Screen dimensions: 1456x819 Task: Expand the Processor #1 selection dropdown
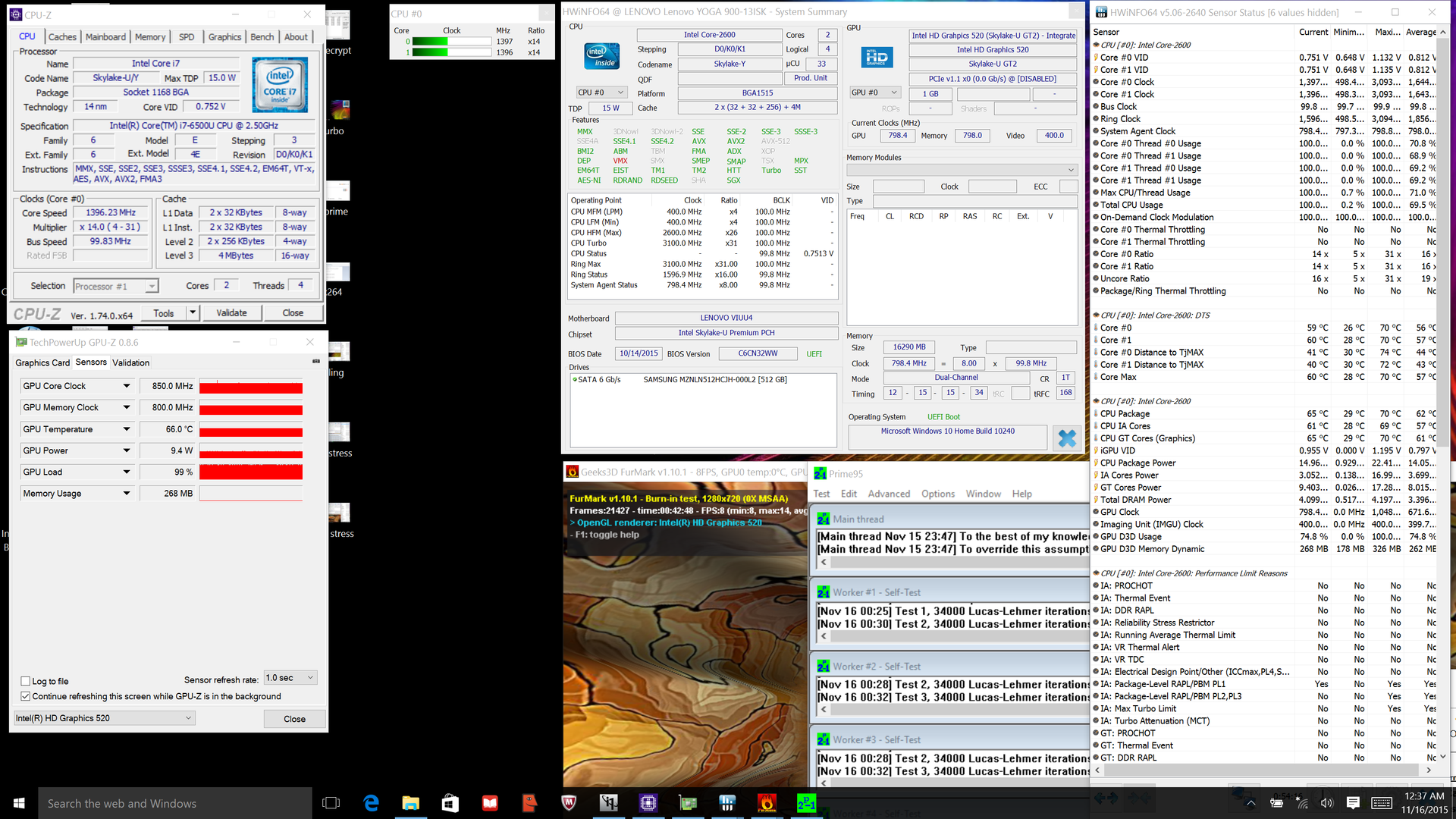[x=152, y=287]
